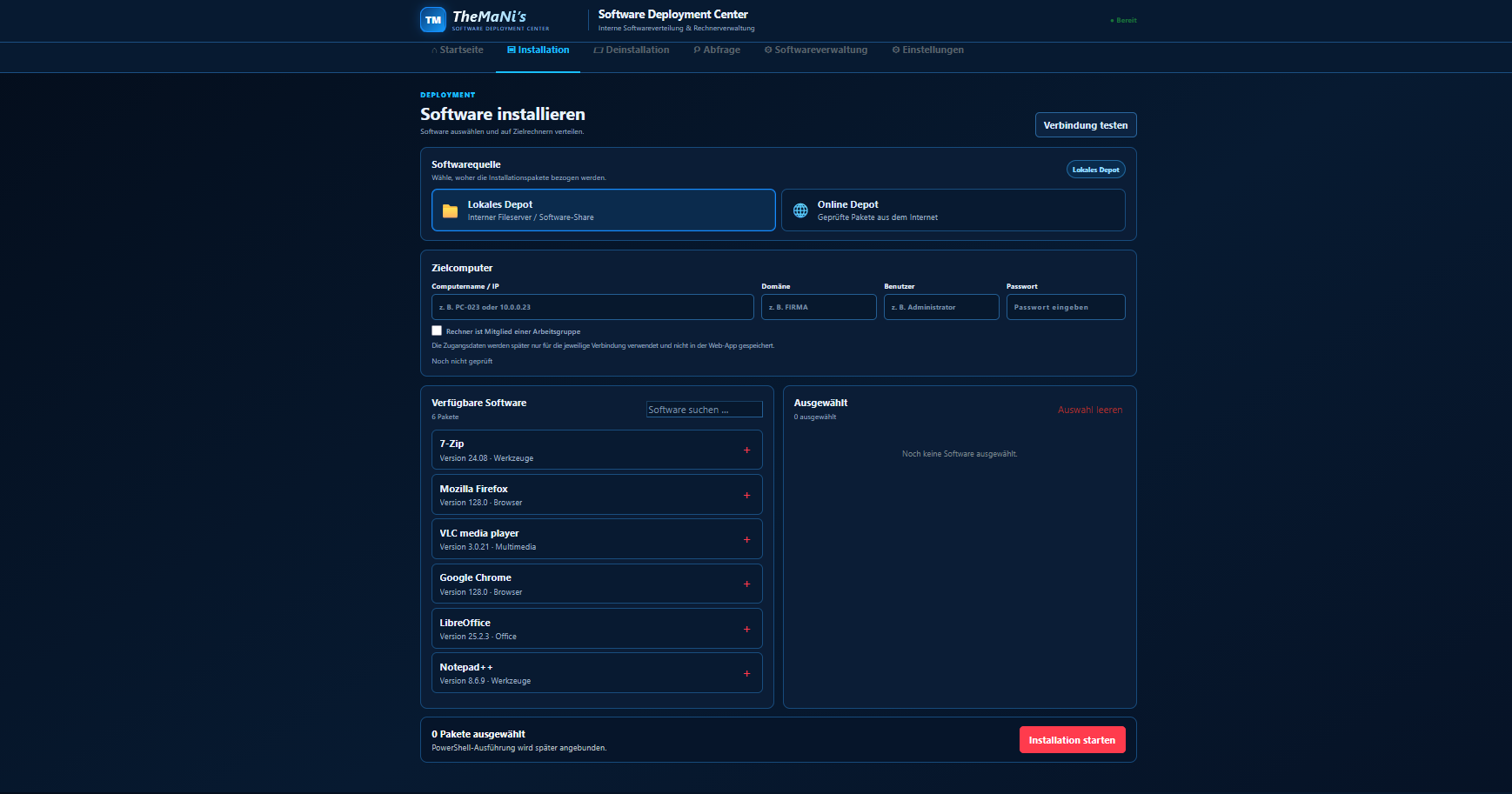The width and height of the screenshot is (1512, 794).
Task: Open the Einstellungen tab
Action: pos(928,50)
